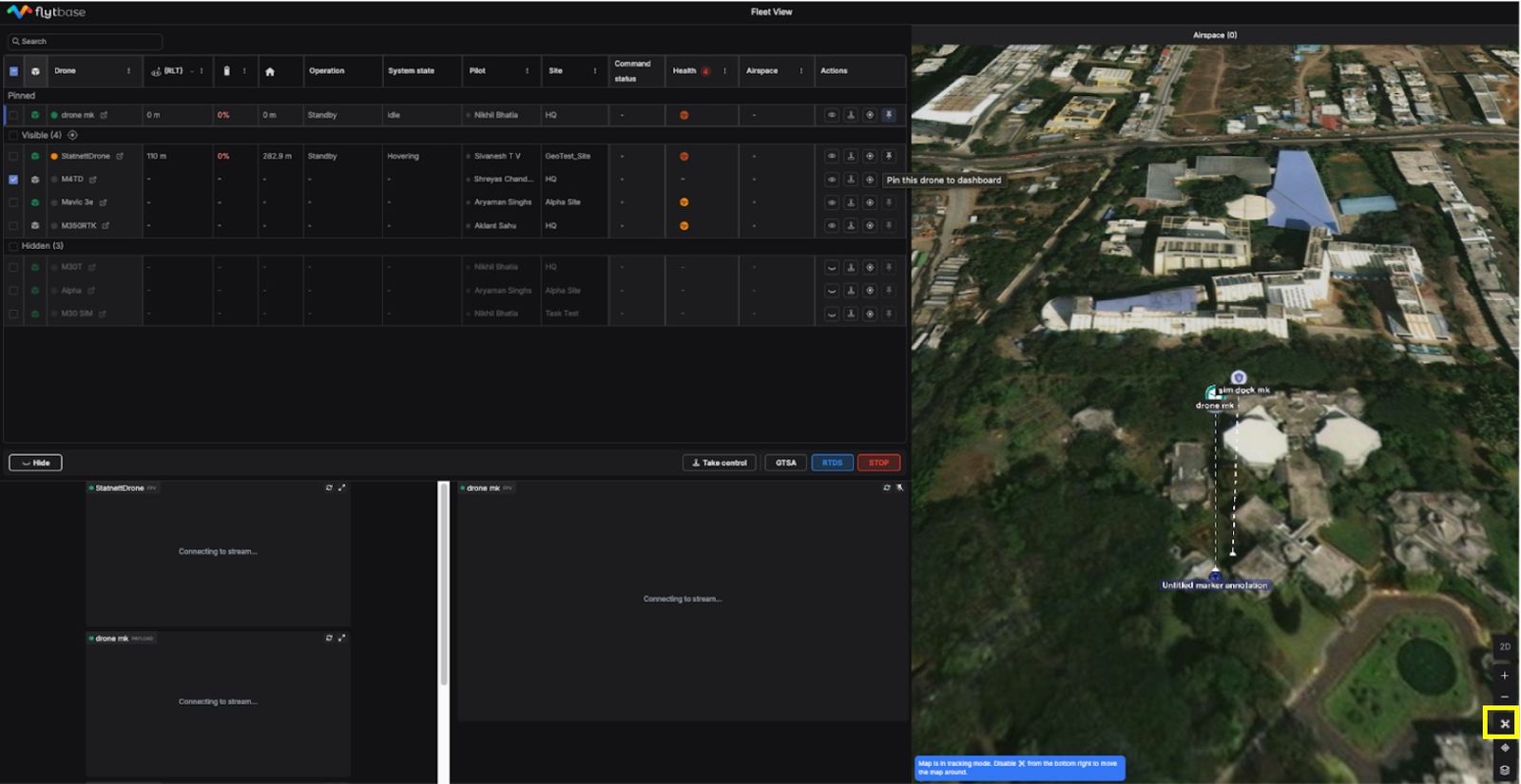Locate drone mk on map
The width and height of the screenshot is (1521, 784).
click(870, 115)
